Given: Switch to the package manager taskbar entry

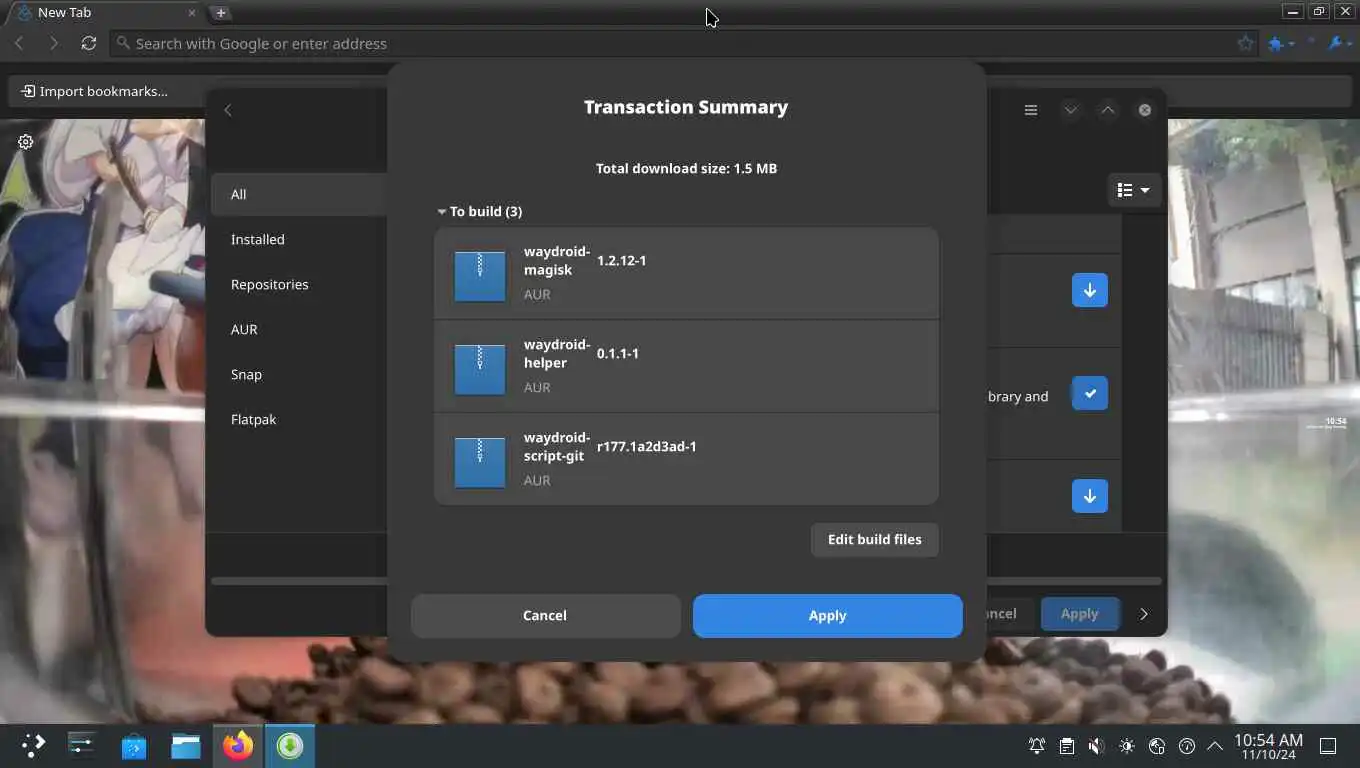Looking at the screenshot, I should coord(290,745).
